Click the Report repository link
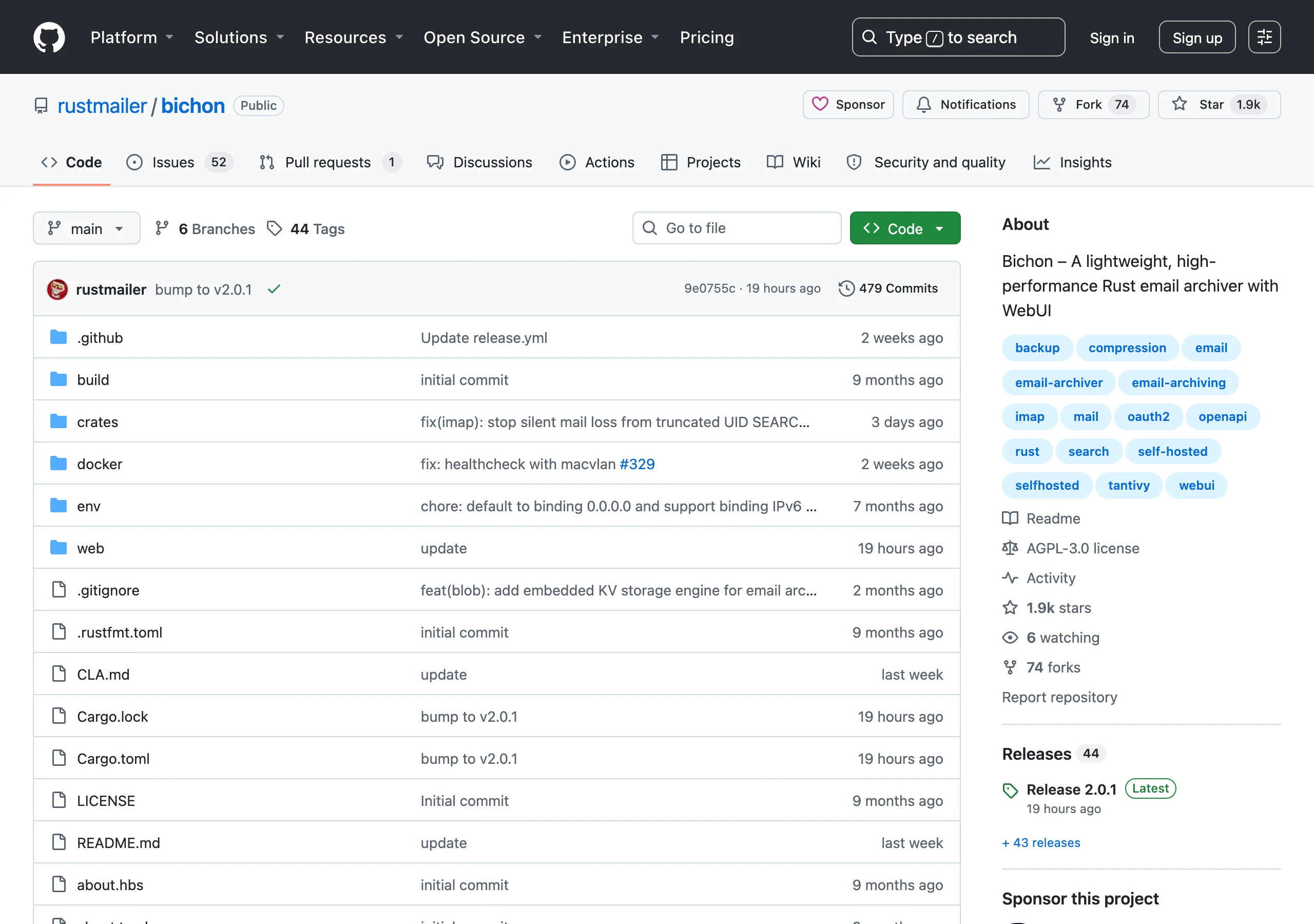 click(1059, 697)
